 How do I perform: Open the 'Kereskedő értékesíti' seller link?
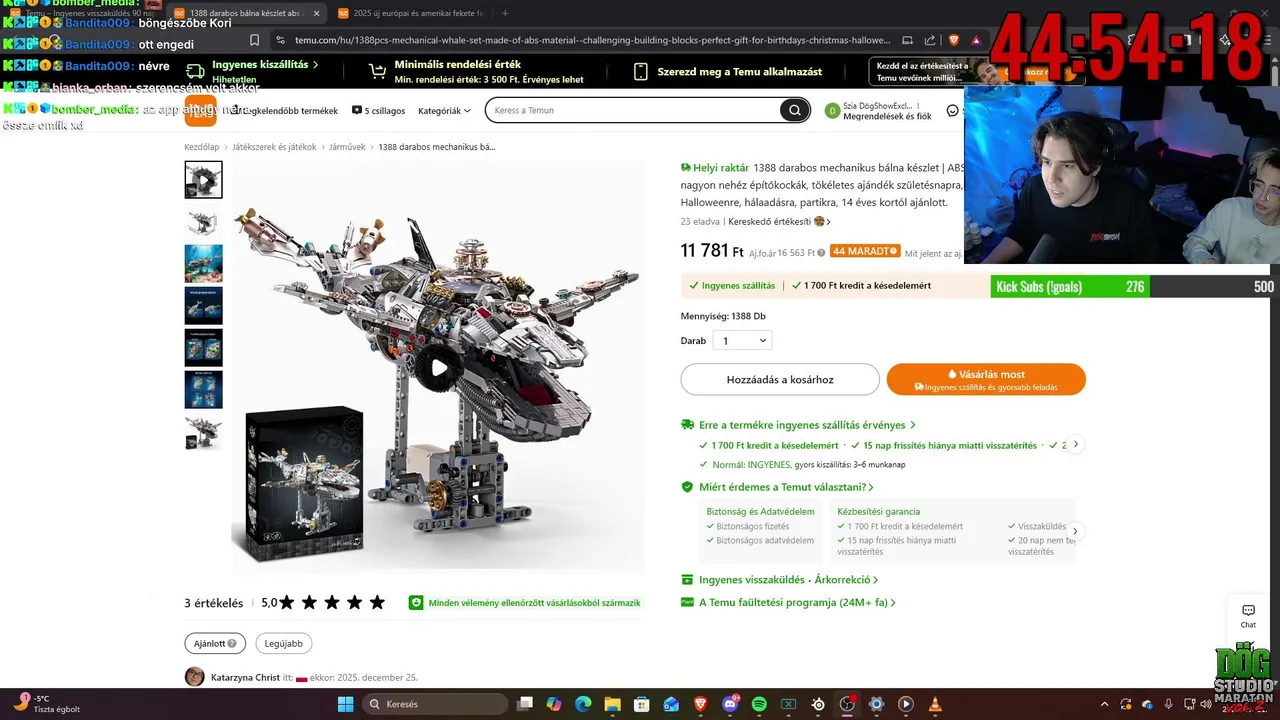[779, 222]
